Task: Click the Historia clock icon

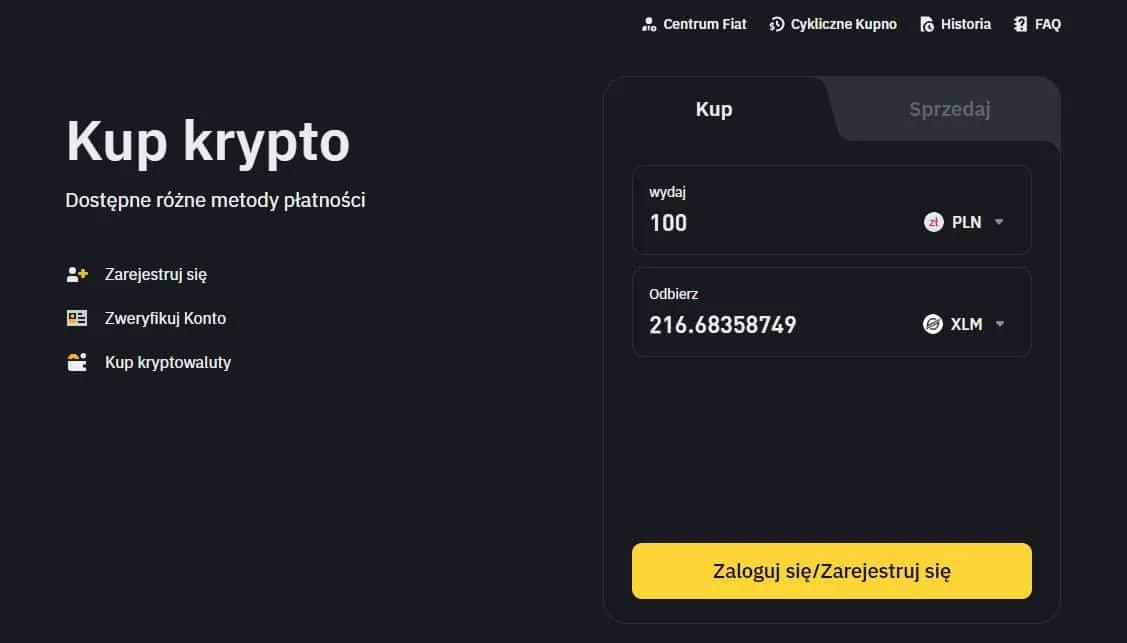Action: click(925, 23)
